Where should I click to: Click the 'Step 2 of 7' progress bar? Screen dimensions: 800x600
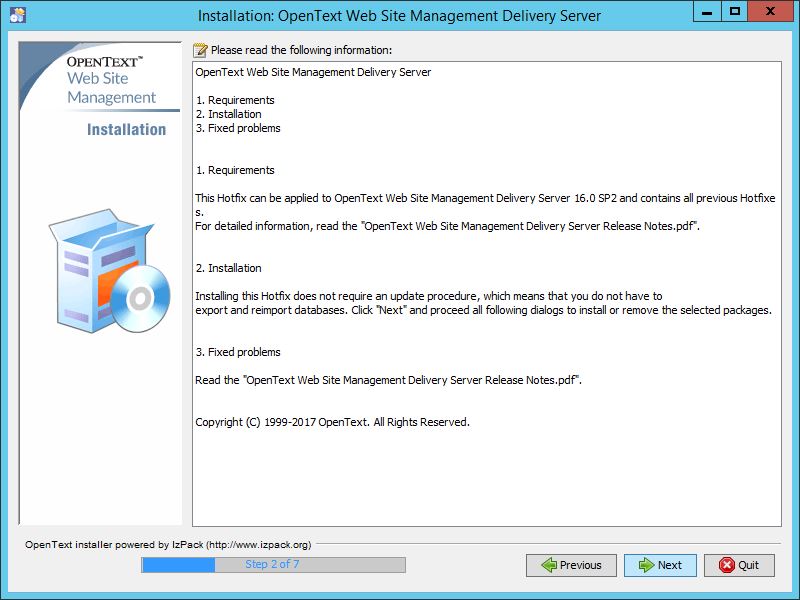[273, 565]
